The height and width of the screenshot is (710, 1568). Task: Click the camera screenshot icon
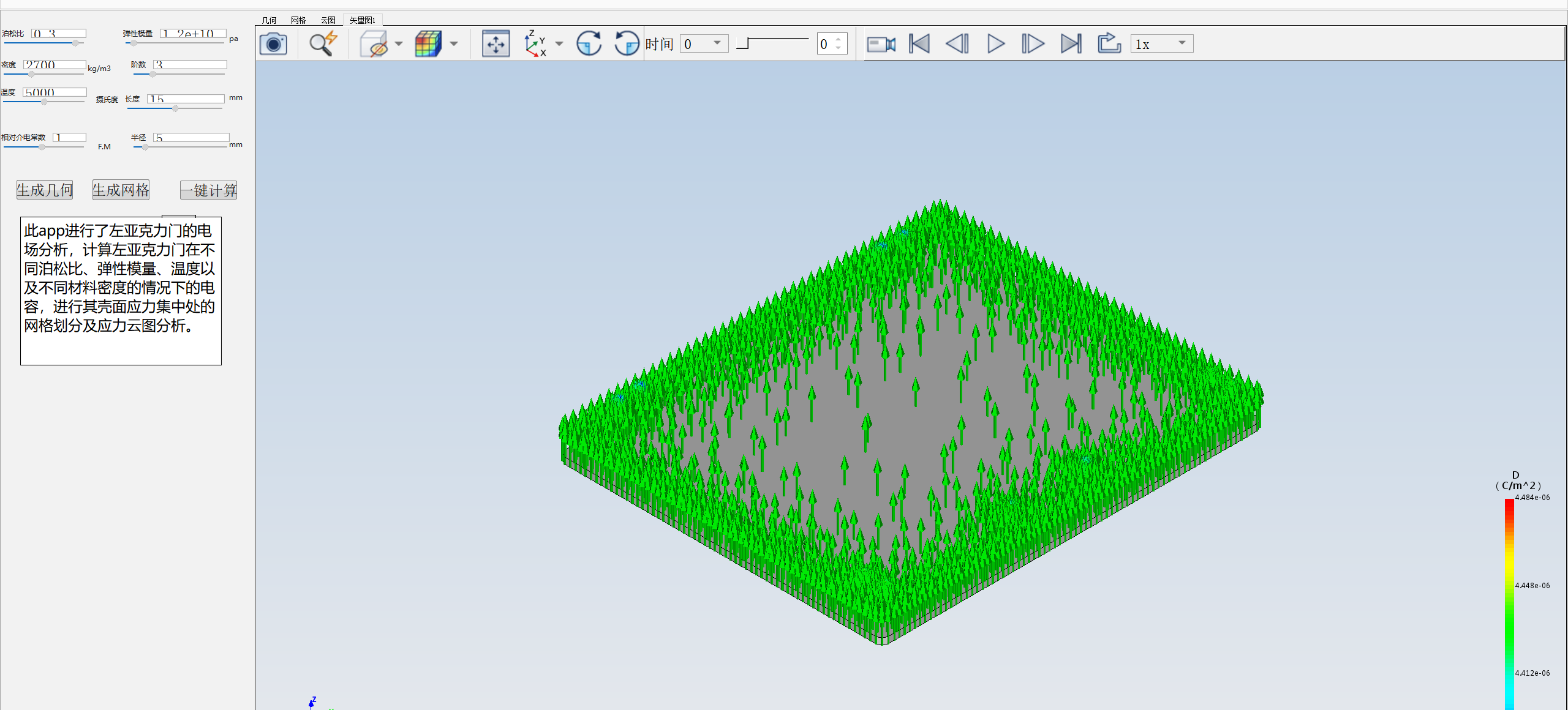click(273, 44)
